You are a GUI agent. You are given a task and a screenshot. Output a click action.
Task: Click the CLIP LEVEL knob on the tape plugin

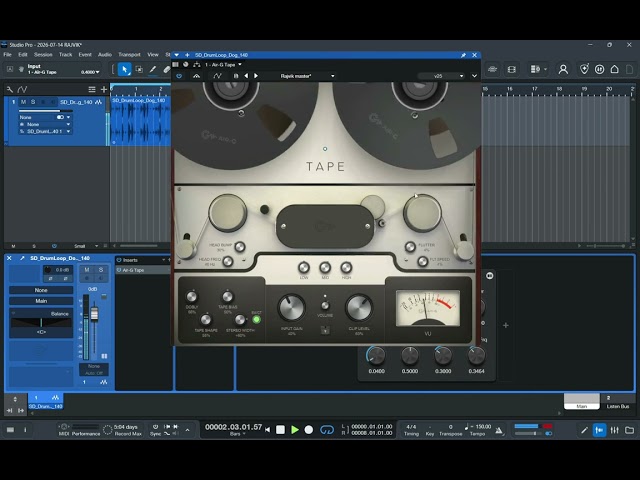click(x=359, y=308)
